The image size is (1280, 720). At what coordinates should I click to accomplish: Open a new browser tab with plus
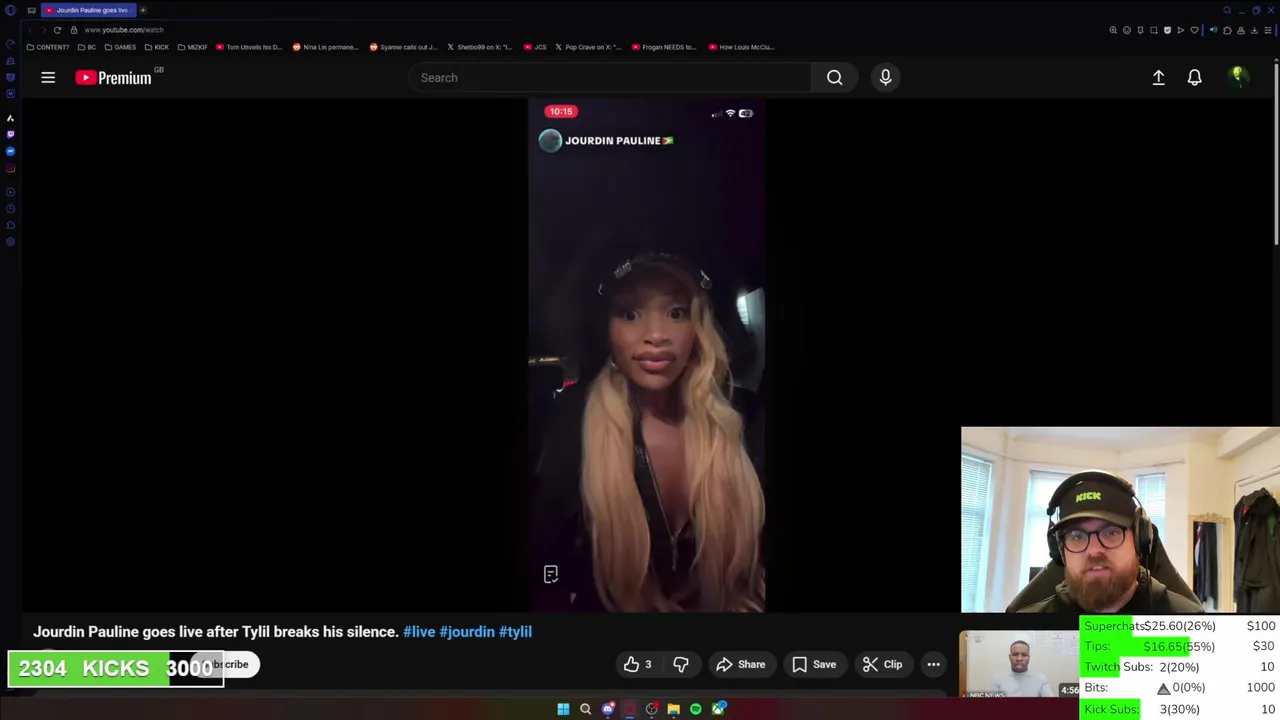[x=143, y=10]
